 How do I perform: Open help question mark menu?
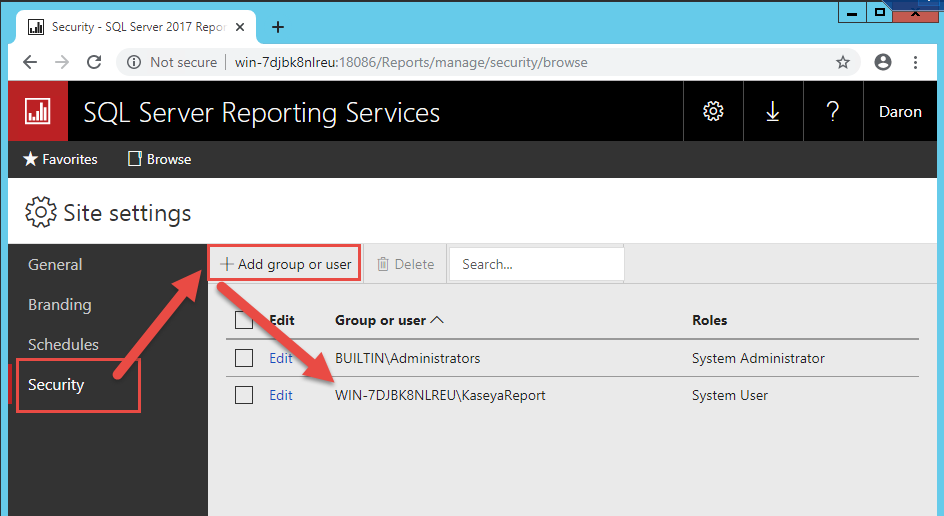(833, 111)
